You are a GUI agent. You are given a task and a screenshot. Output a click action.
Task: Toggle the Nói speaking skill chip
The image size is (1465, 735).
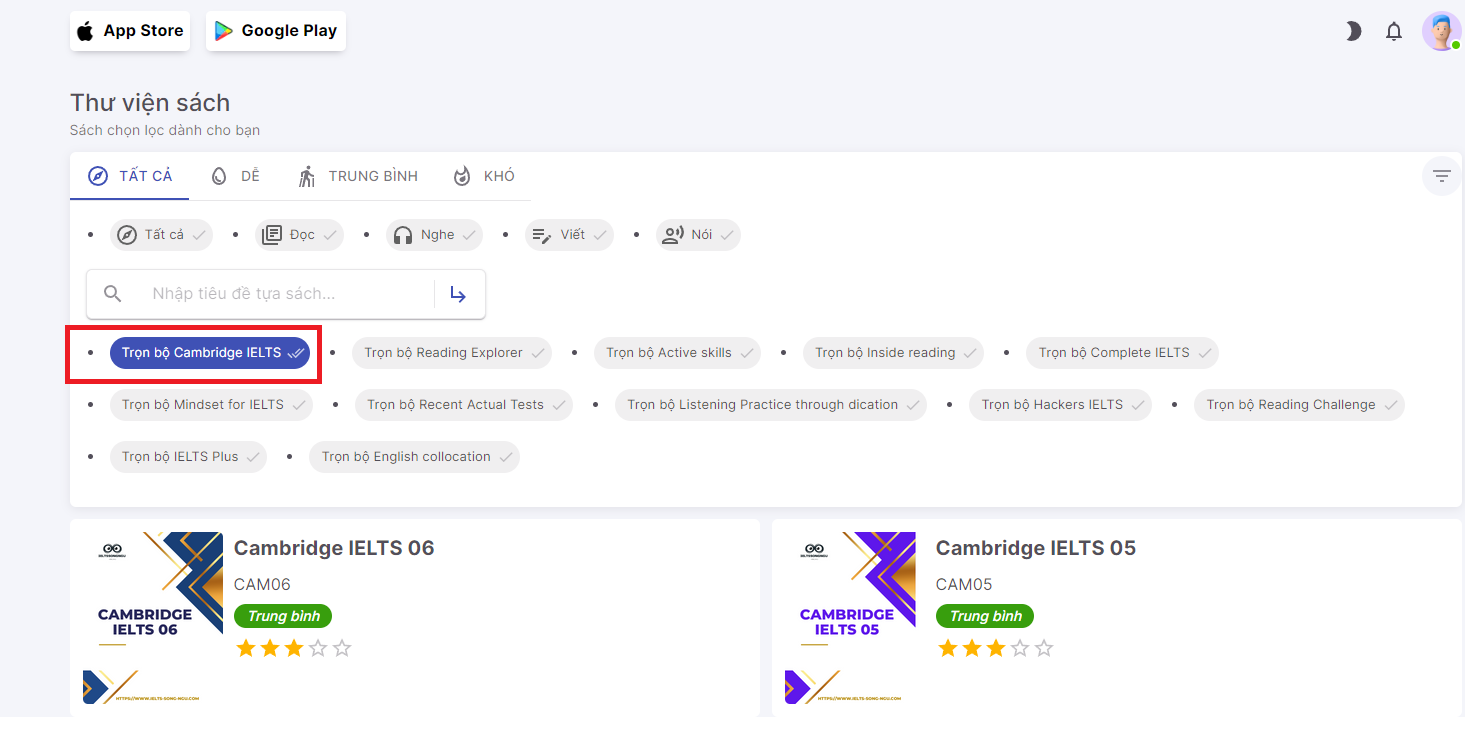point(698,235)
